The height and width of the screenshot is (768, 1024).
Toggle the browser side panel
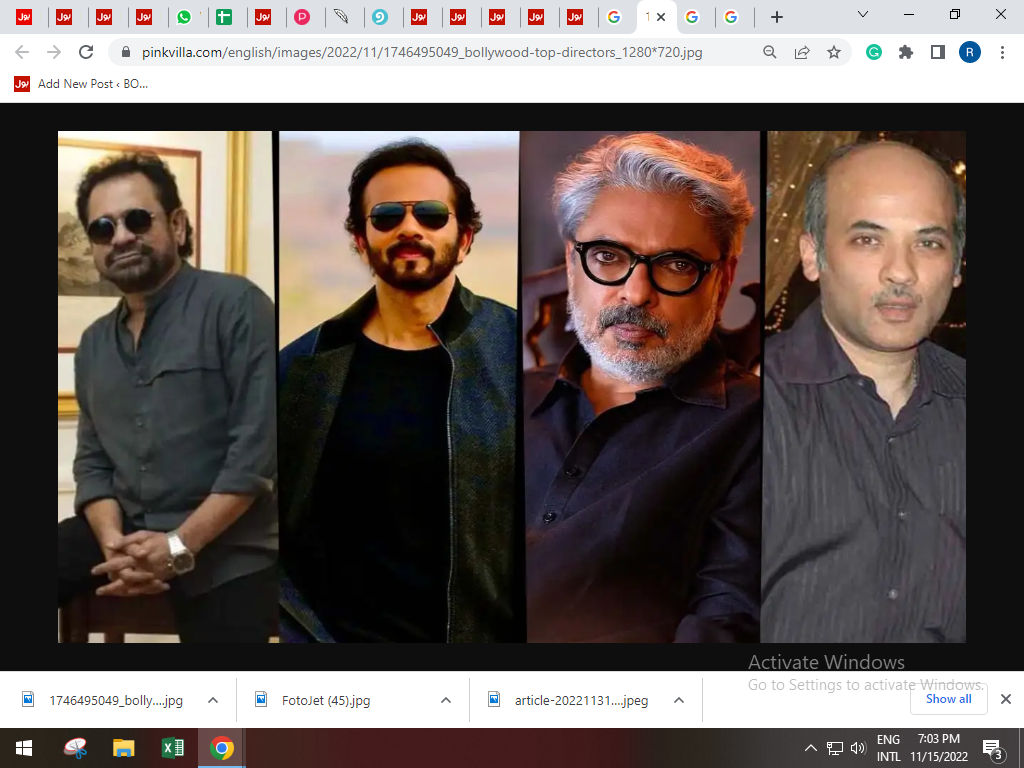(x=937, y=52)
